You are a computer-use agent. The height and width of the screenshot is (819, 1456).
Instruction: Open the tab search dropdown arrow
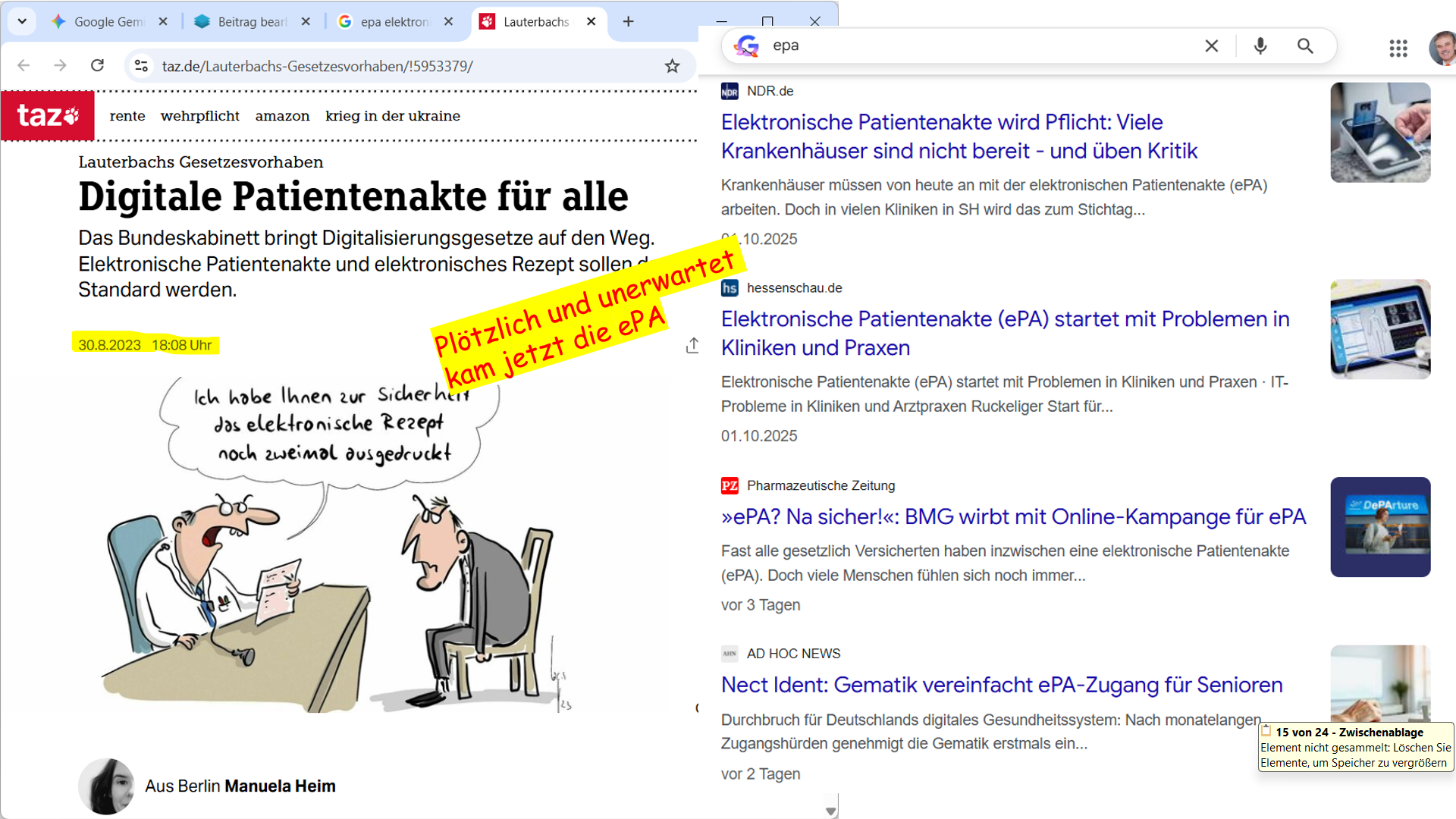22,21
